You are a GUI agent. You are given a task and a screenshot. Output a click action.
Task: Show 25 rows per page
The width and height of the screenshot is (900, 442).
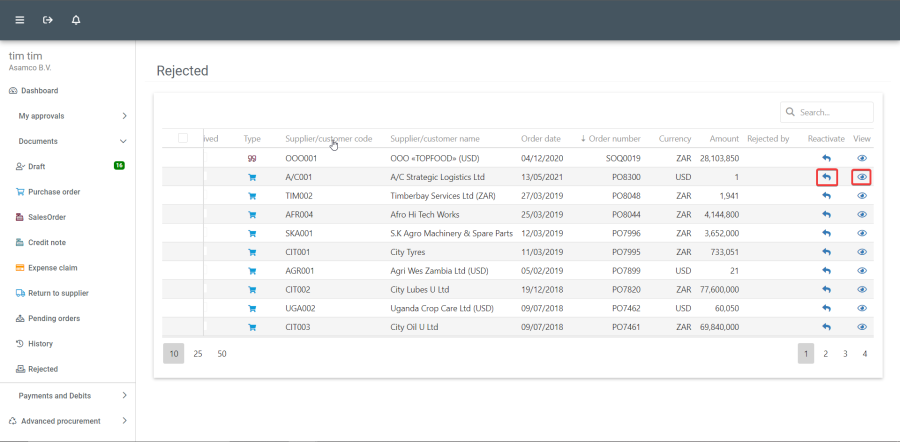coord(198,353)
